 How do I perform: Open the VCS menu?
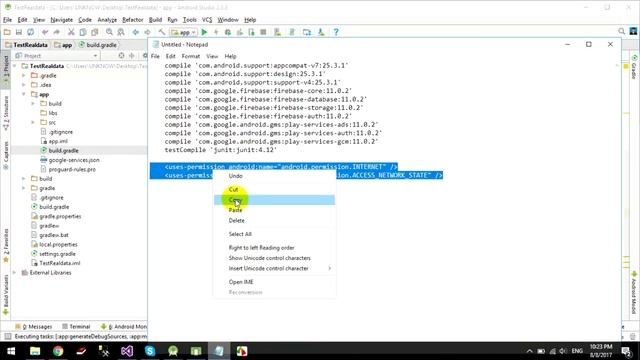(207, 20)
